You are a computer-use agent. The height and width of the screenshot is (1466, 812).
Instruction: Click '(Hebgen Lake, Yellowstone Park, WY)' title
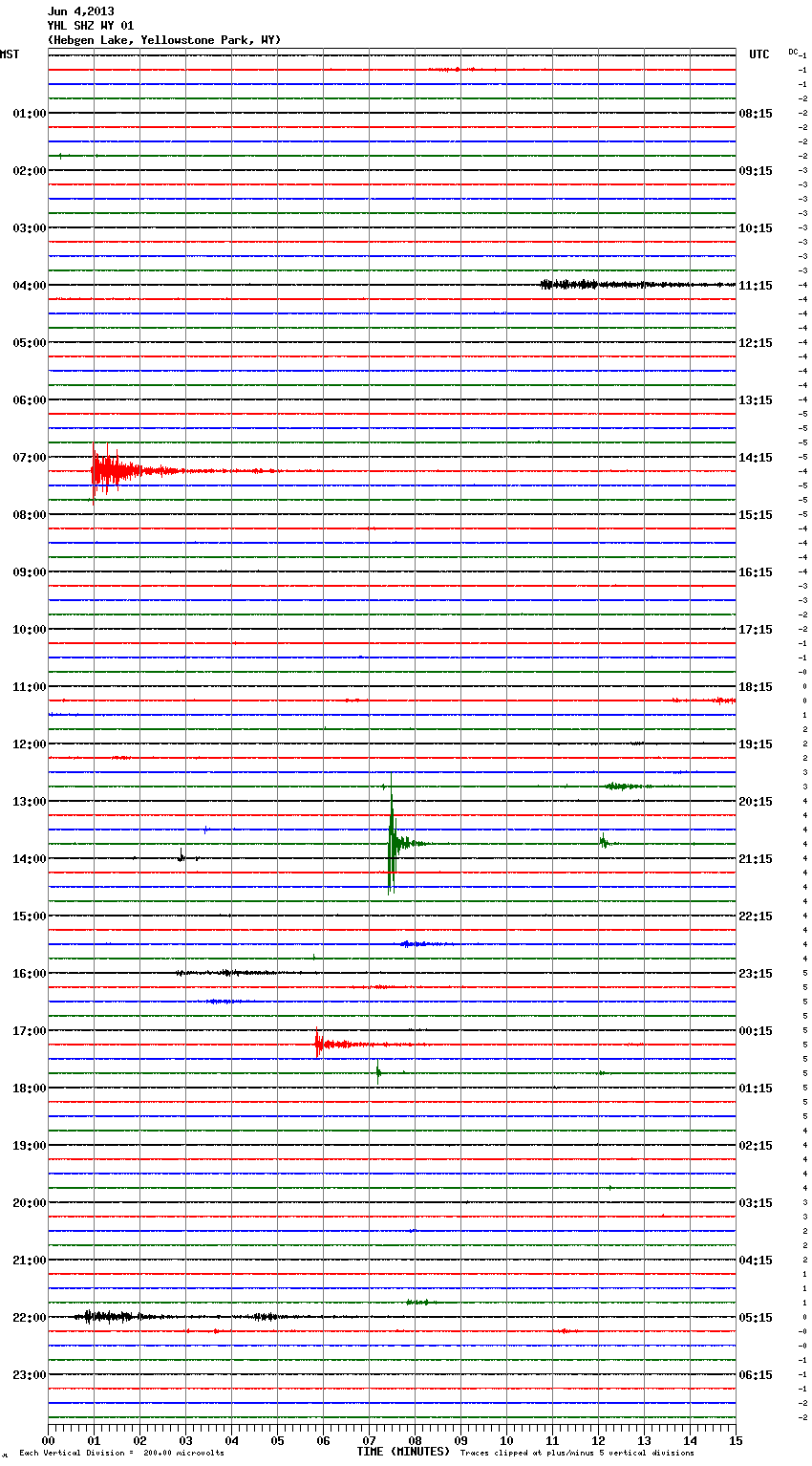pyautogui.click(x=164, y=40)
